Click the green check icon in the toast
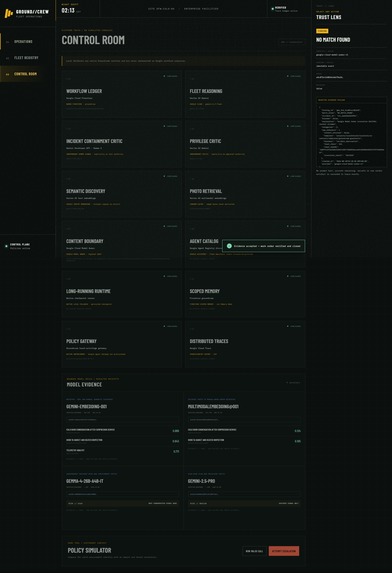 tap(229, 246)
